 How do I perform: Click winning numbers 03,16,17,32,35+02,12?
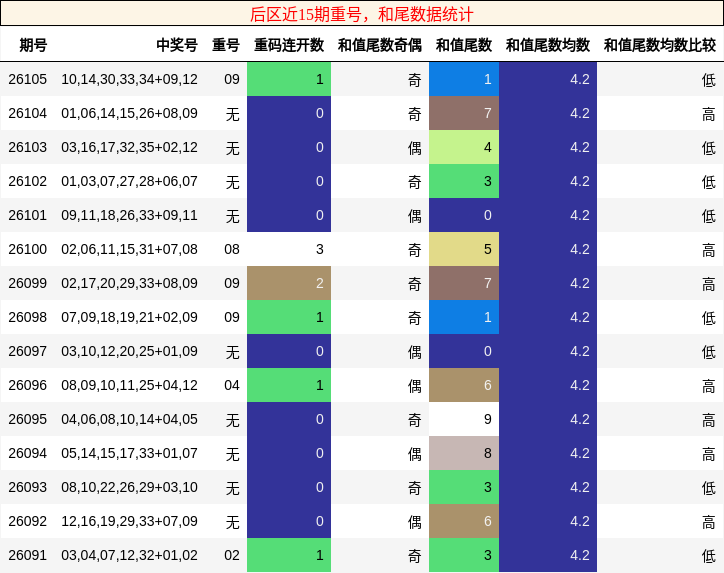pos(129,147)
